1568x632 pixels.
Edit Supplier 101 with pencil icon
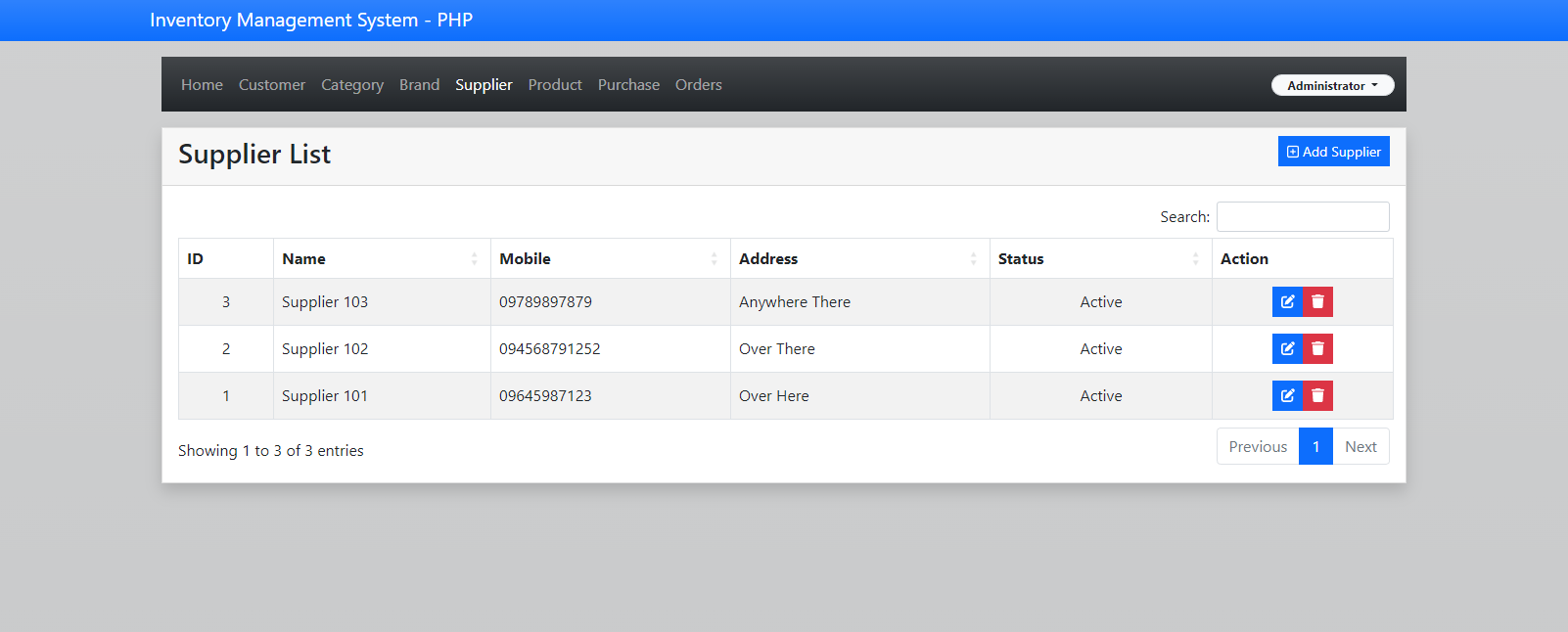1287,395
